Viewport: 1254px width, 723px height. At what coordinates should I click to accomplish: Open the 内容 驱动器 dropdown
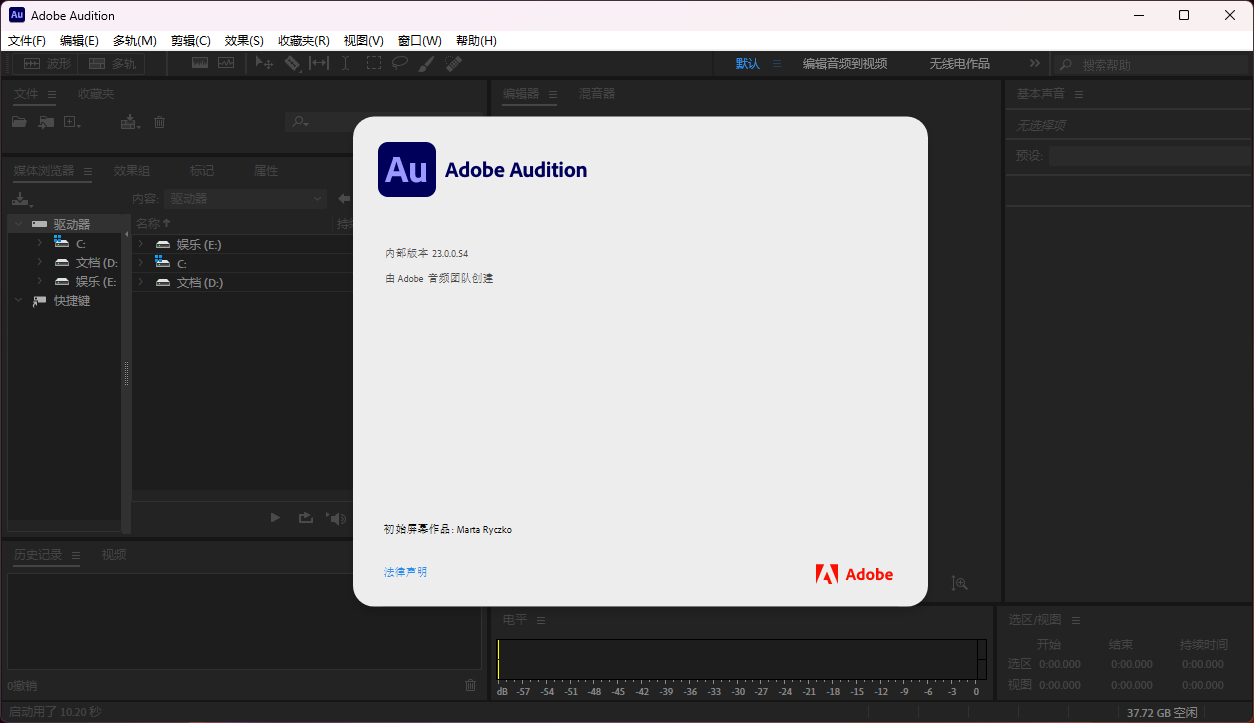[x=246, y=198]
